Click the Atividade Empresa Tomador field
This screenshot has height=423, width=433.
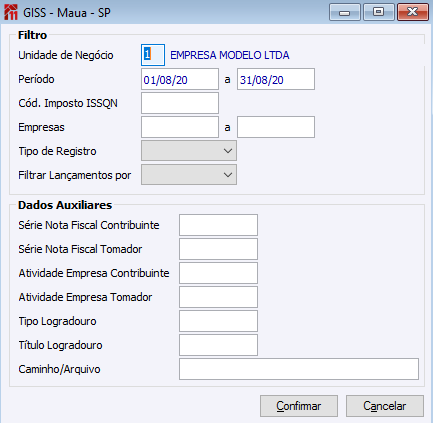[x=218, y=297]
